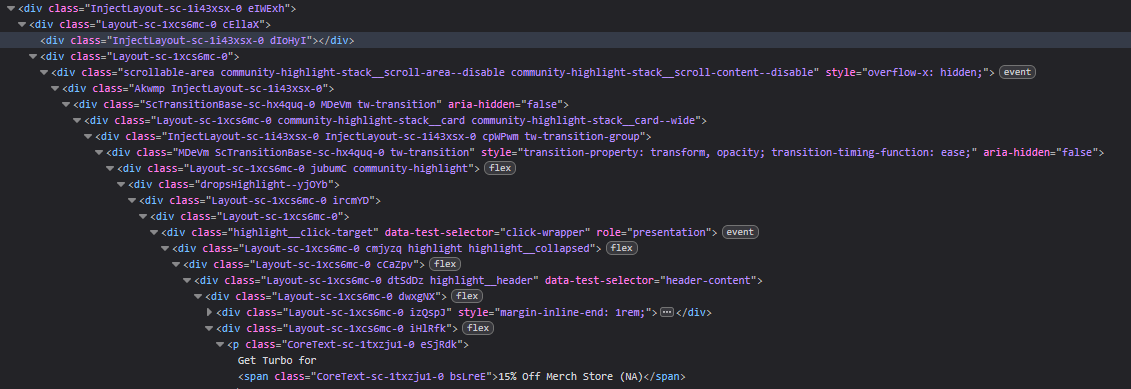Screen dimensions: 1131x389
Task: Collapse the Layout cEllaX div node
Action: [x=22, y=25]
